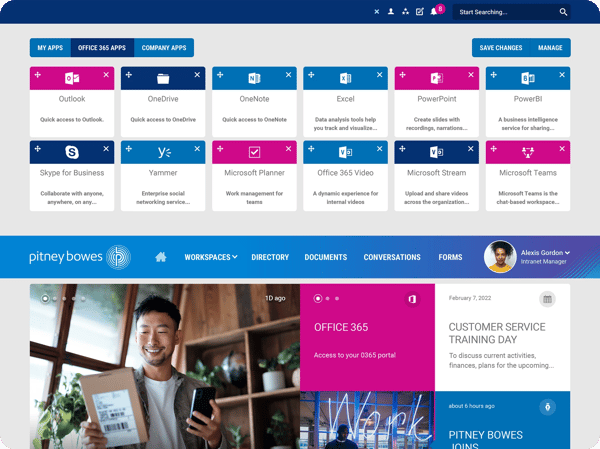Open the Documents menu item
This screenshot has height=449, width=600.
(x=326, y=257)
